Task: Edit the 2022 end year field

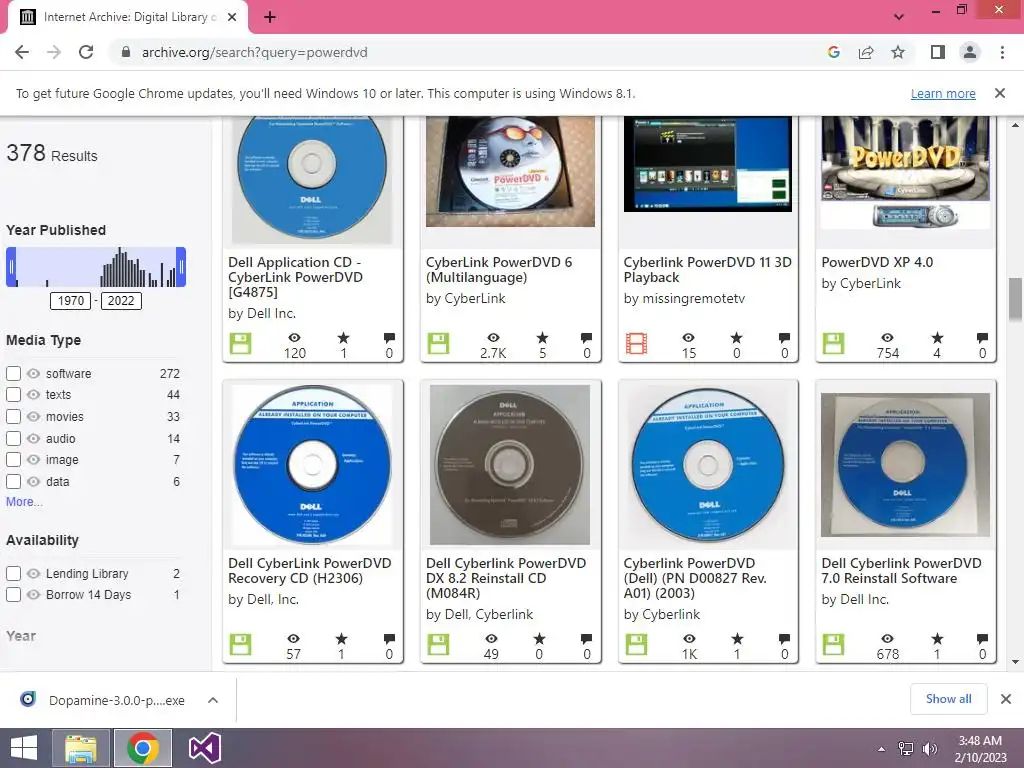Action: point(121,300)
